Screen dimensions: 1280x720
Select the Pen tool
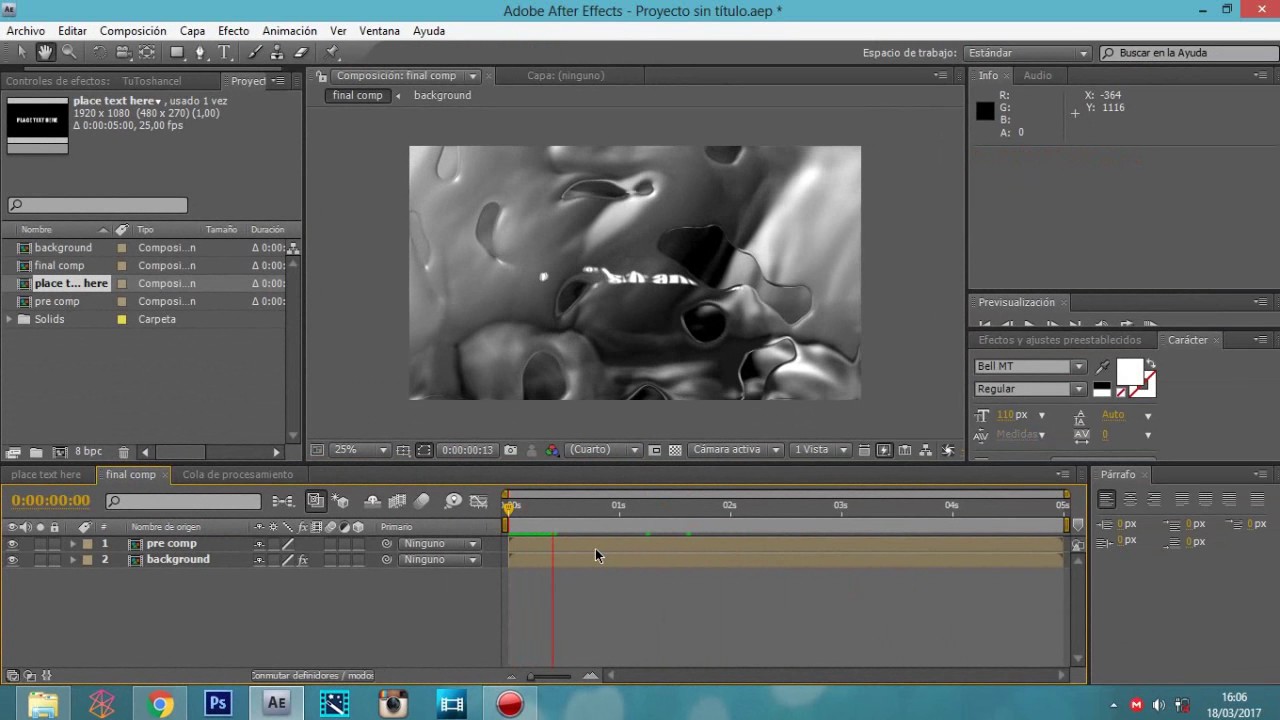(201, 52)
